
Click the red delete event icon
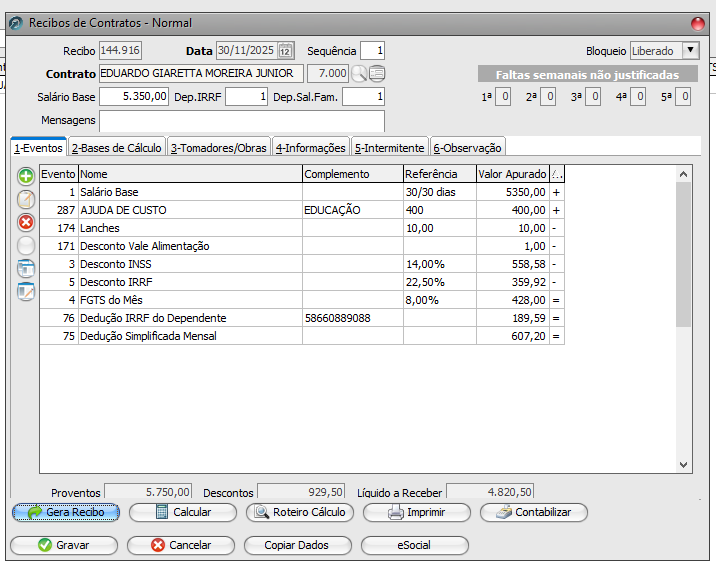click(x=26, y=222)
